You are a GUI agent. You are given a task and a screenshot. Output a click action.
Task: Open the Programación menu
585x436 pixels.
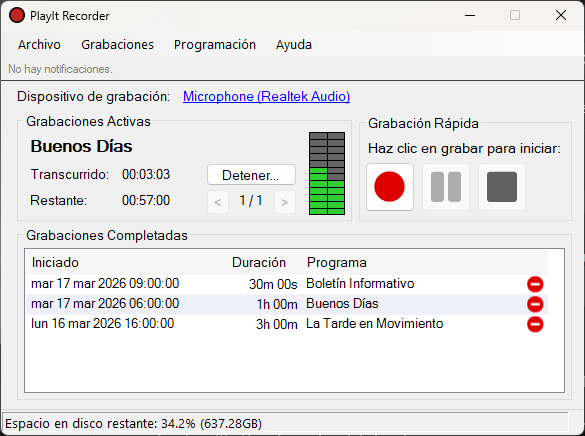point(215,45)
